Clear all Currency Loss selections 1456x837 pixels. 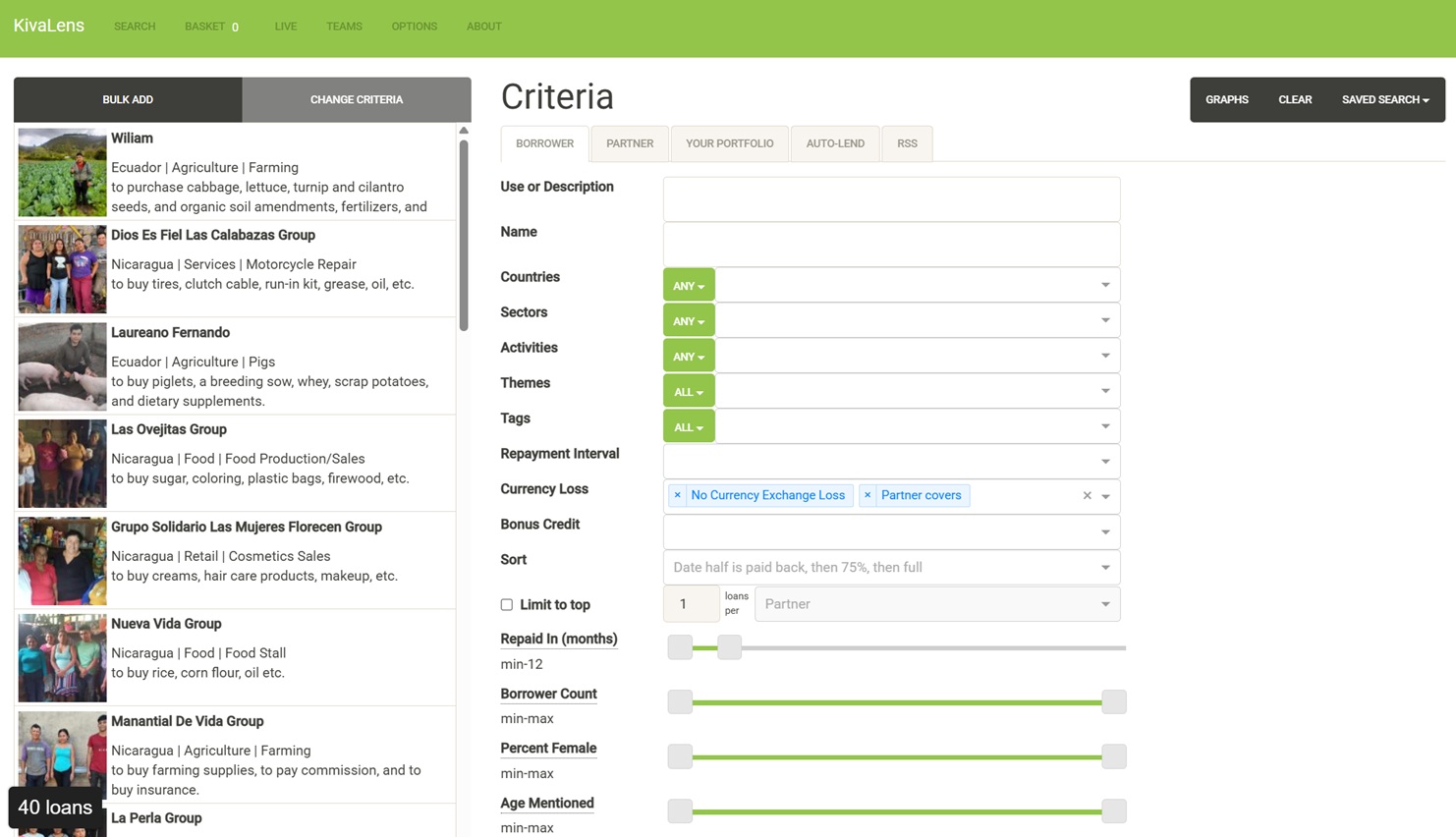[1087, 496]
